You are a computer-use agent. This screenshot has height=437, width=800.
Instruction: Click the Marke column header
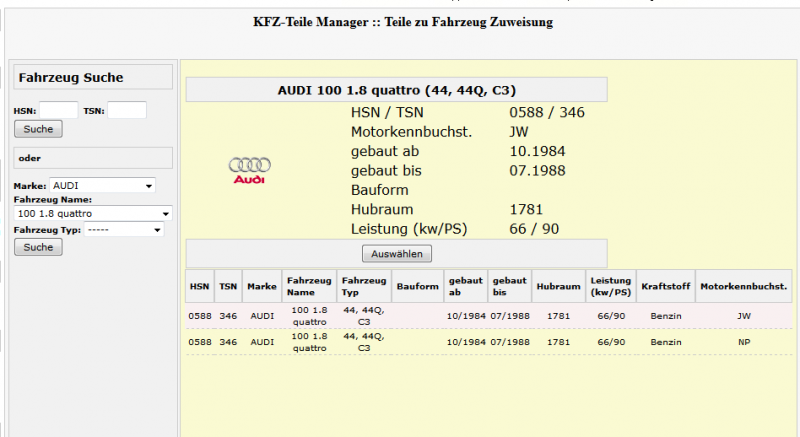pyautogui.click(x=262, y=286)
